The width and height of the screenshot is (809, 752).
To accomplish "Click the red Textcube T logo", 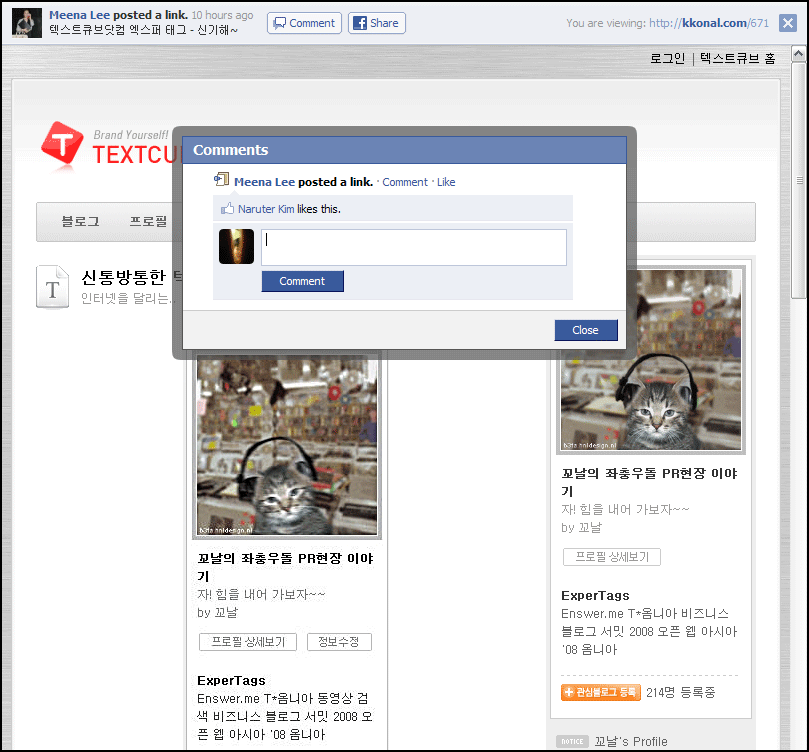I will [x=62, y=145].
